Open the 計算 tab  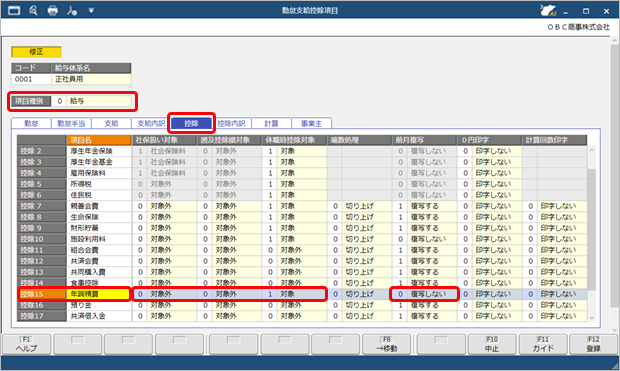pyautogui.click(x=271, y=123)
